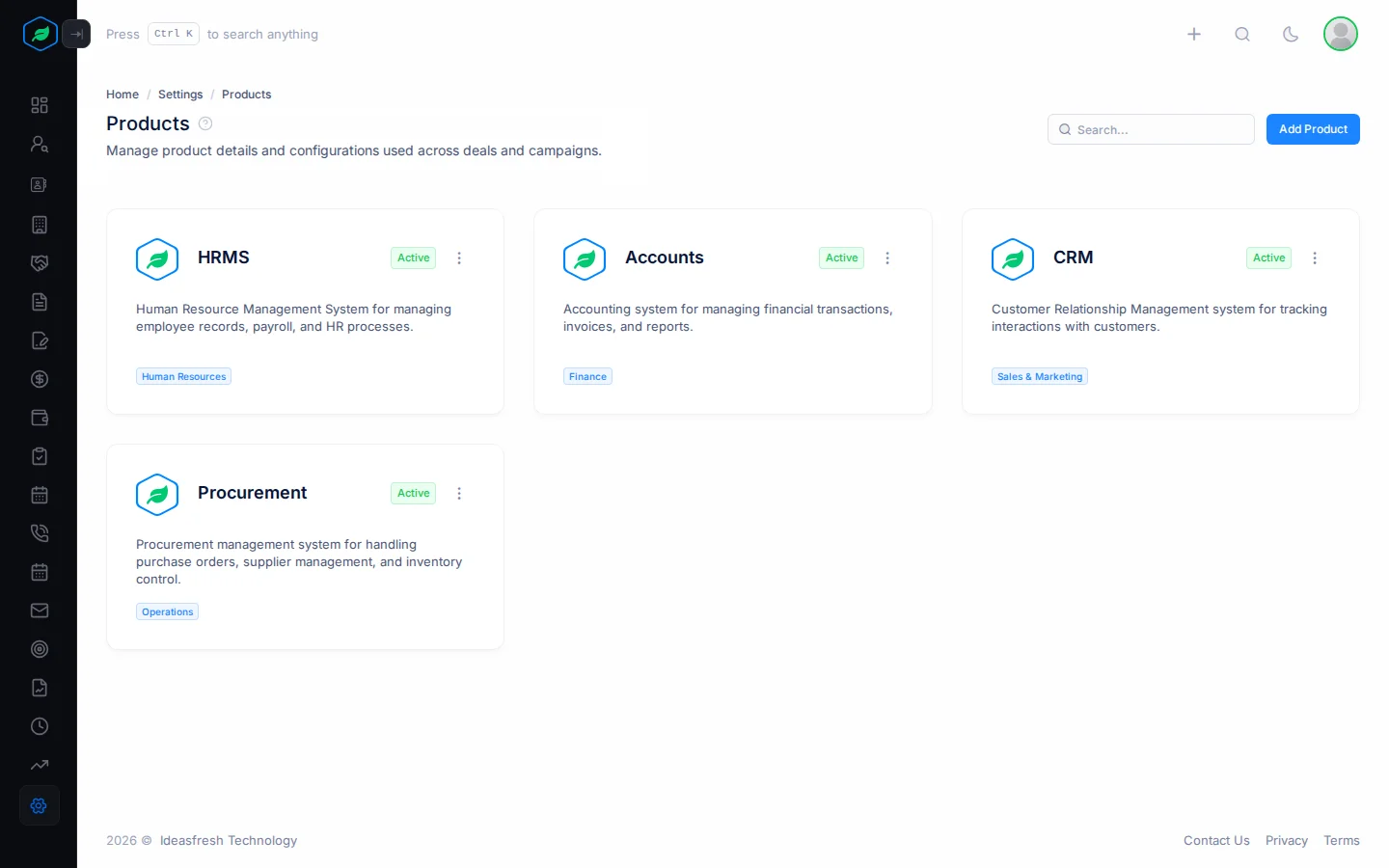
Task: Open the clock icon in sidebar
Action: 40,726
